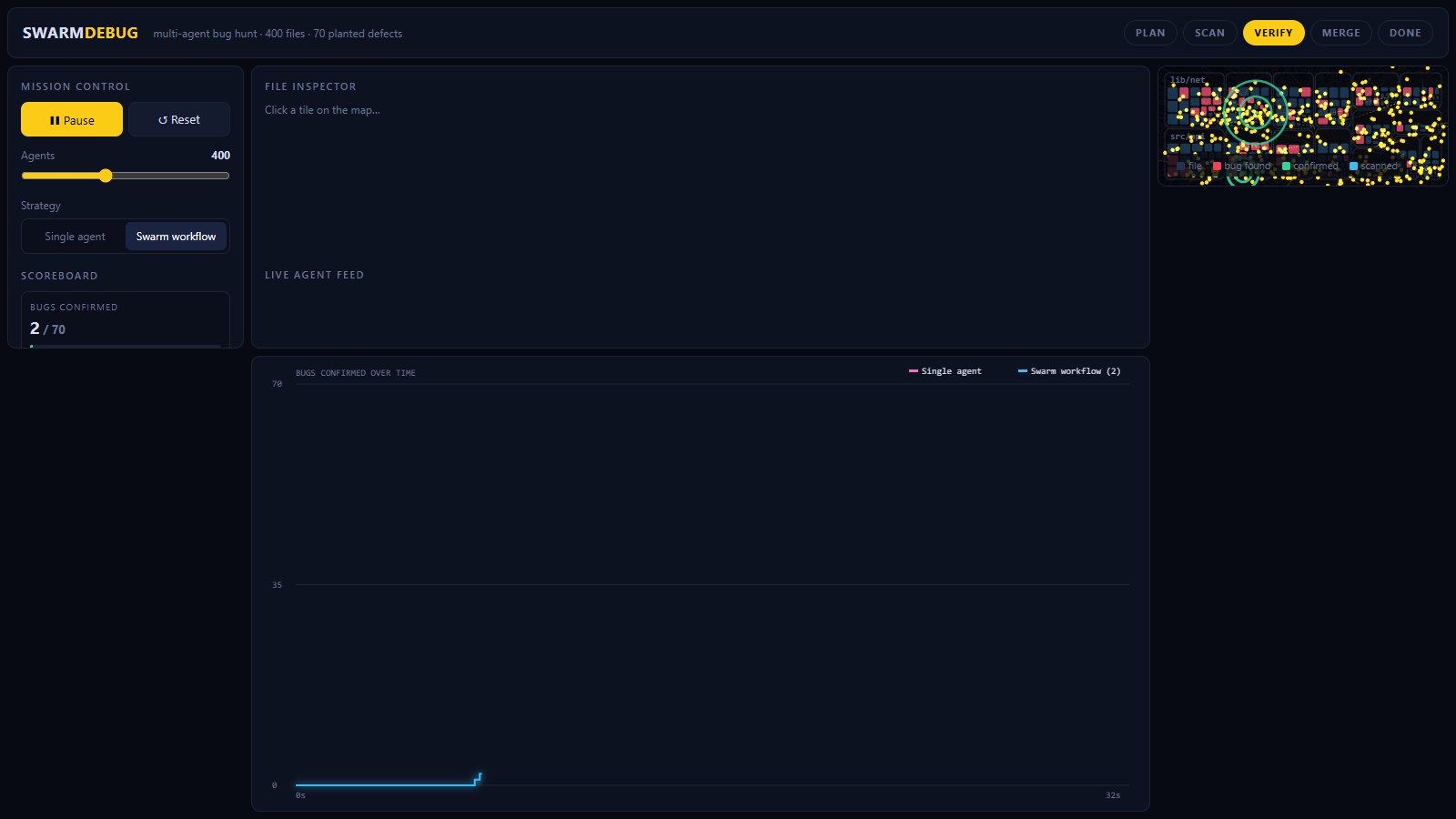Click the 35 y-axis label
This screenshot has width=1456, height=819.
[277, 585]
